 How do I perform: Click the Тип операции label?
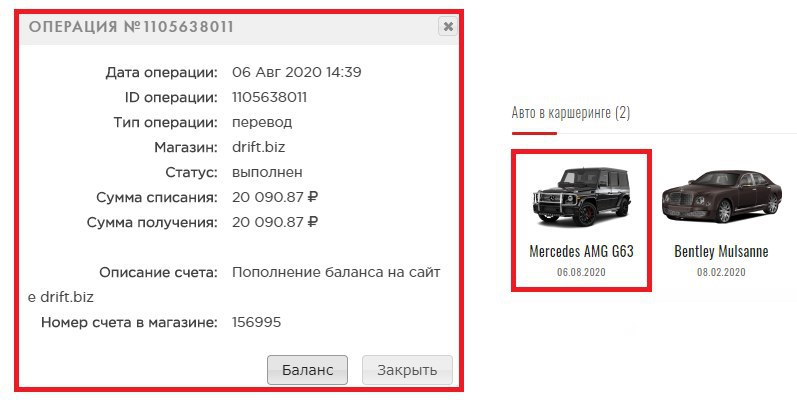click(x=166, y=122)
